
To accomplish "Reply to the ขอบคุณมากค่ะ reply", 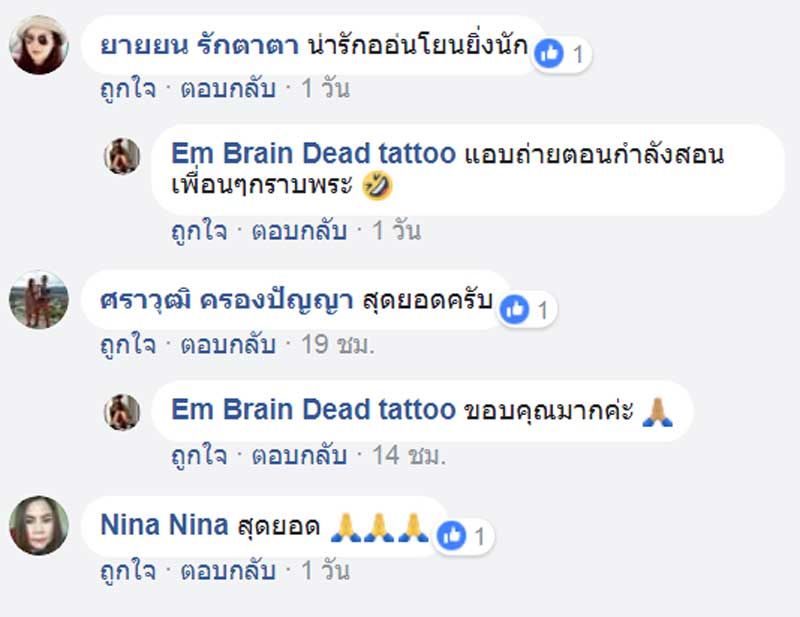I will click(x=299, y=455).
